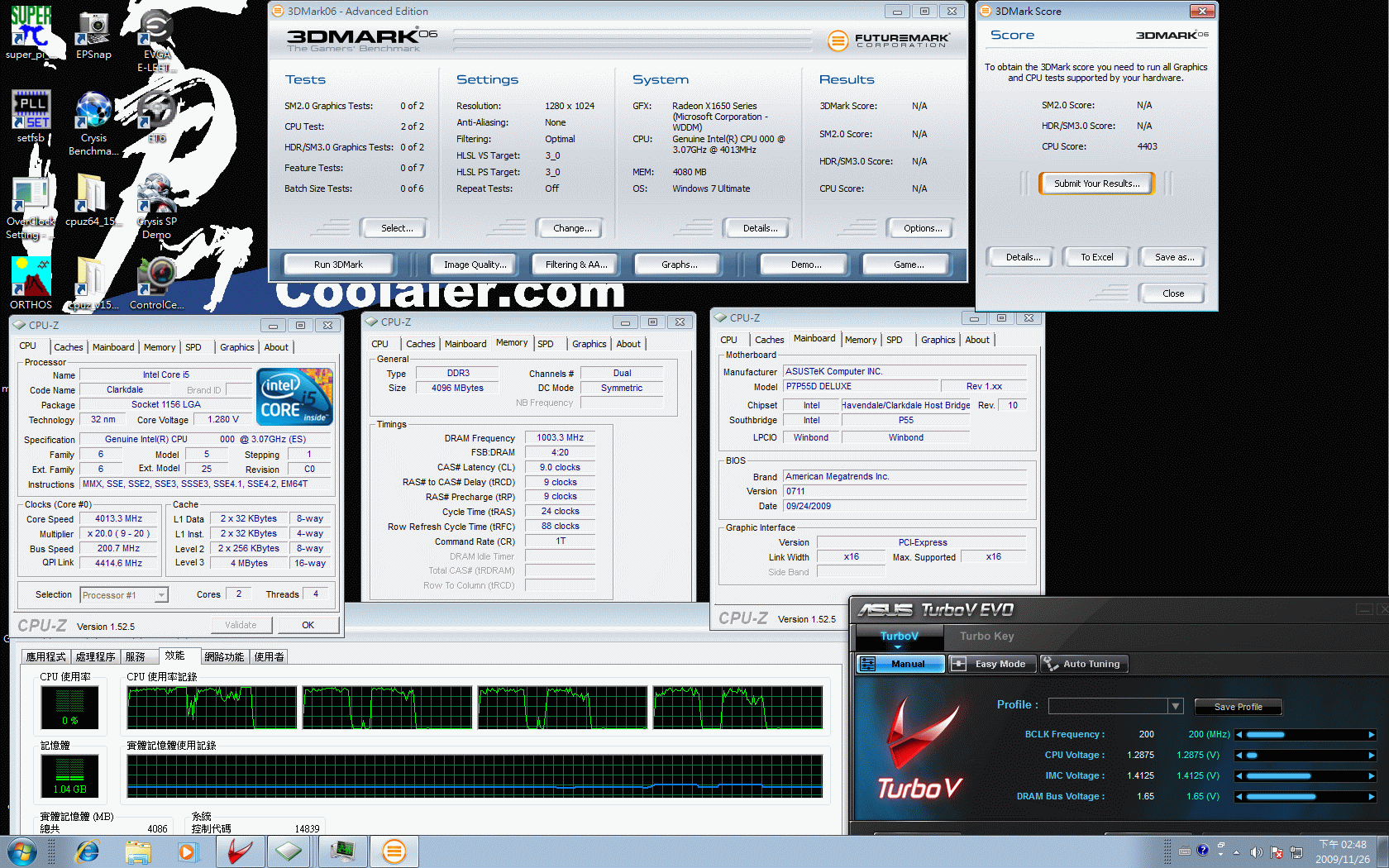Click the Graphs button in 3DMark06

[x=679, y=265]
